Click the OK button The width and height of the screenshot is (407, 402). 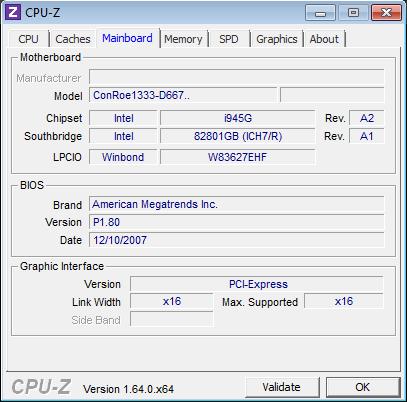pos(363,387)
